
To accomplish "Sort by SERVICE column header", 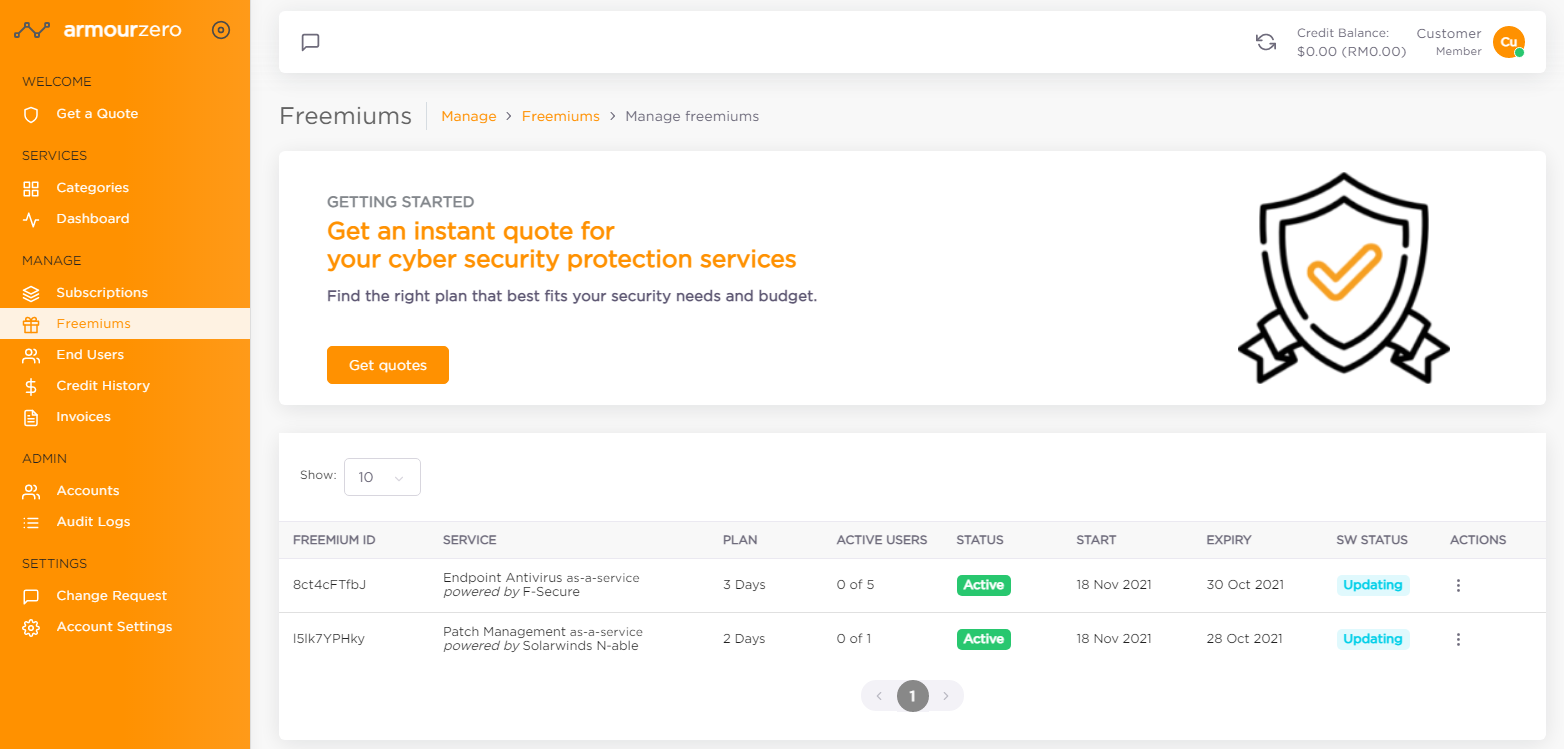I will (470, 540).
